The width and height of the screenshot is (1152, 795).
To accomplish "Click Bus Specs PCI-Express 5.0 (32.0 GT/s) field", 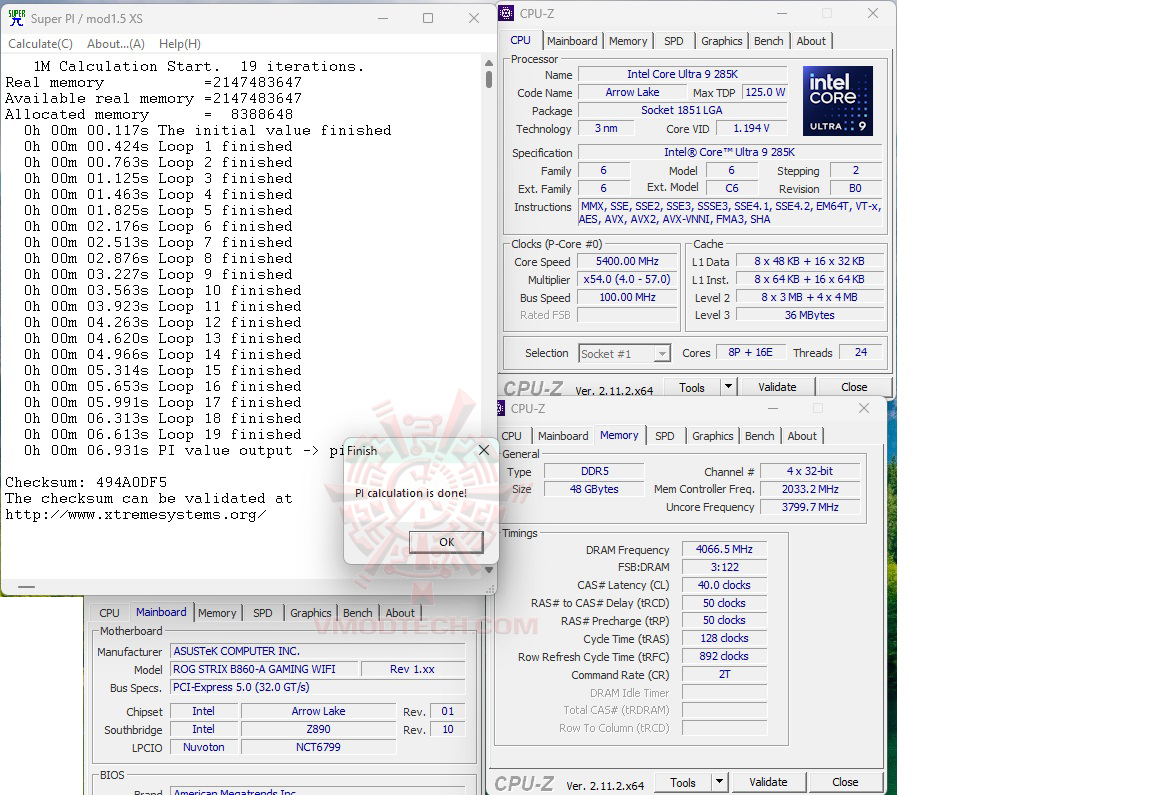I will pyautogui.click(x=317, y=687).
